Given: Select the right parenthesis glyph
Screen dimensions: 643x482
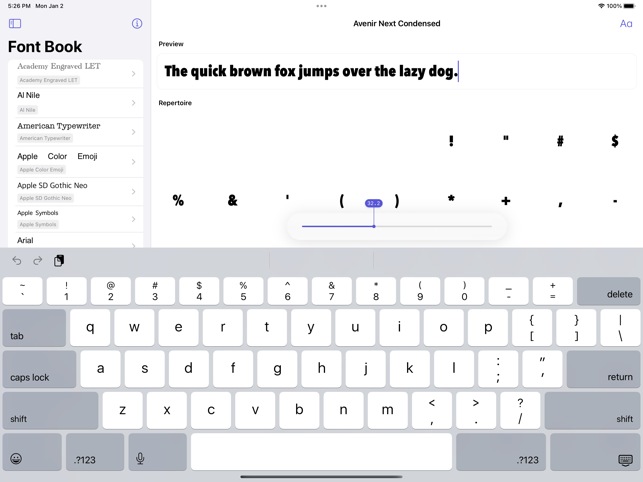Looking at the screenshot, I should click(397, 201).
